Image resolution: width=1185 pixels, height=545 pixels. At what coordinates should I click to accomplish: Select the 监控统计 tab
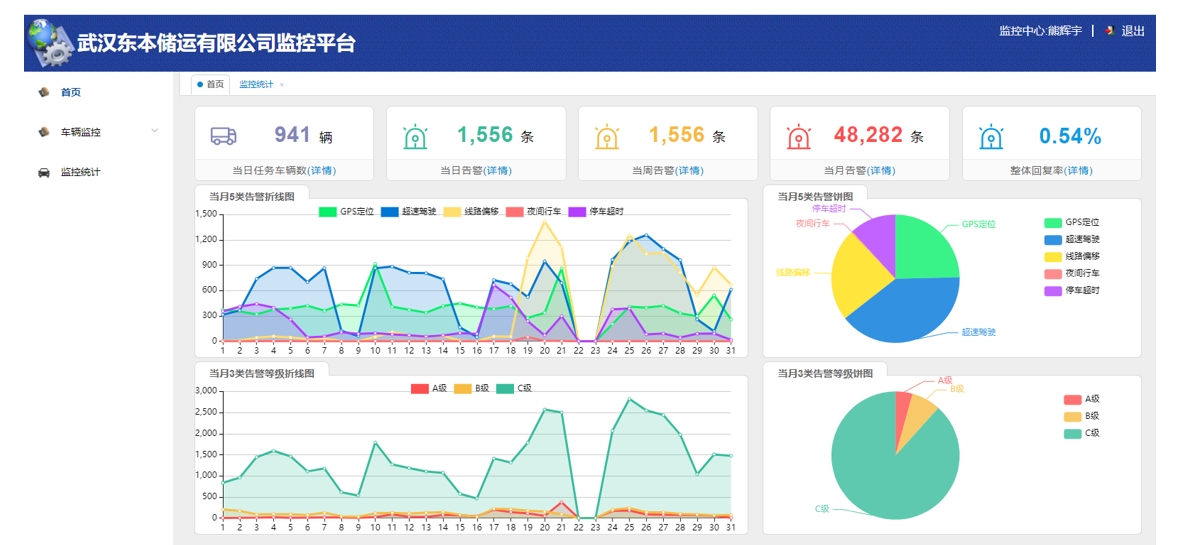[256, 84]
